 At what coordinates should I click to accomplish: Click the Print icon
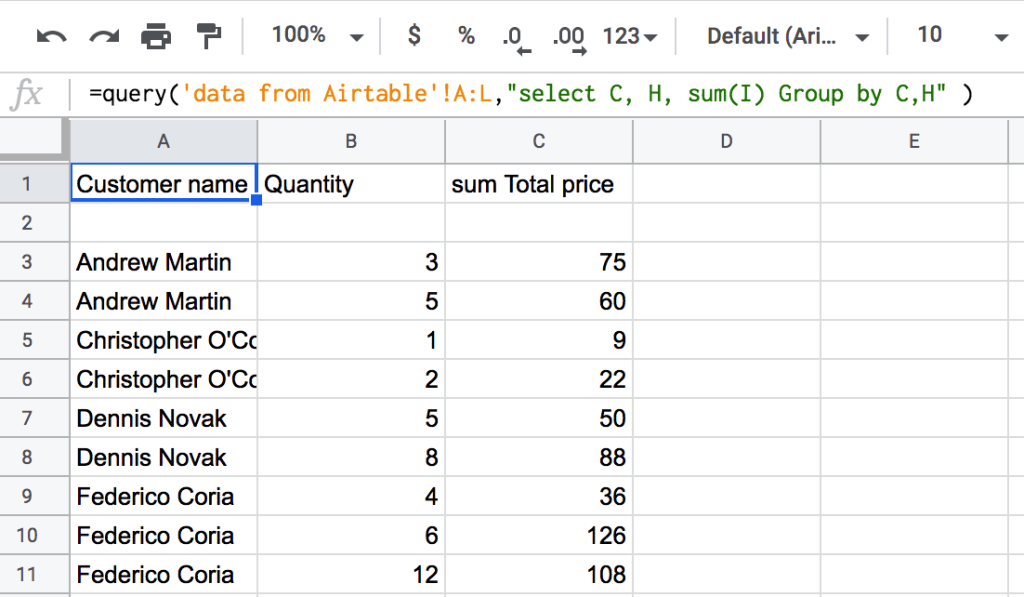click(x=156, y=36)
